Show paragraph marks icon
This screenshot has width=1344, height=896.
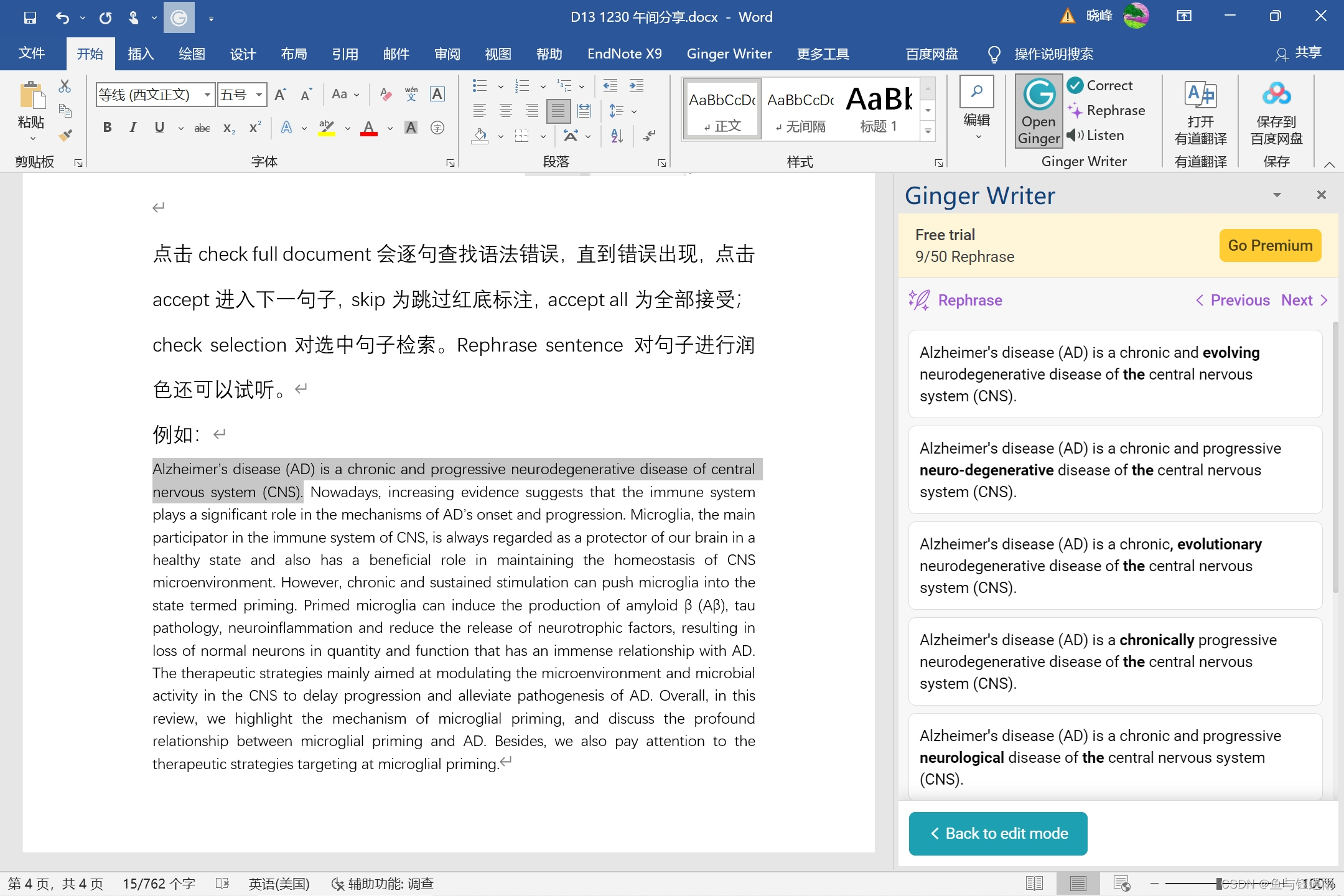[649, 136]
